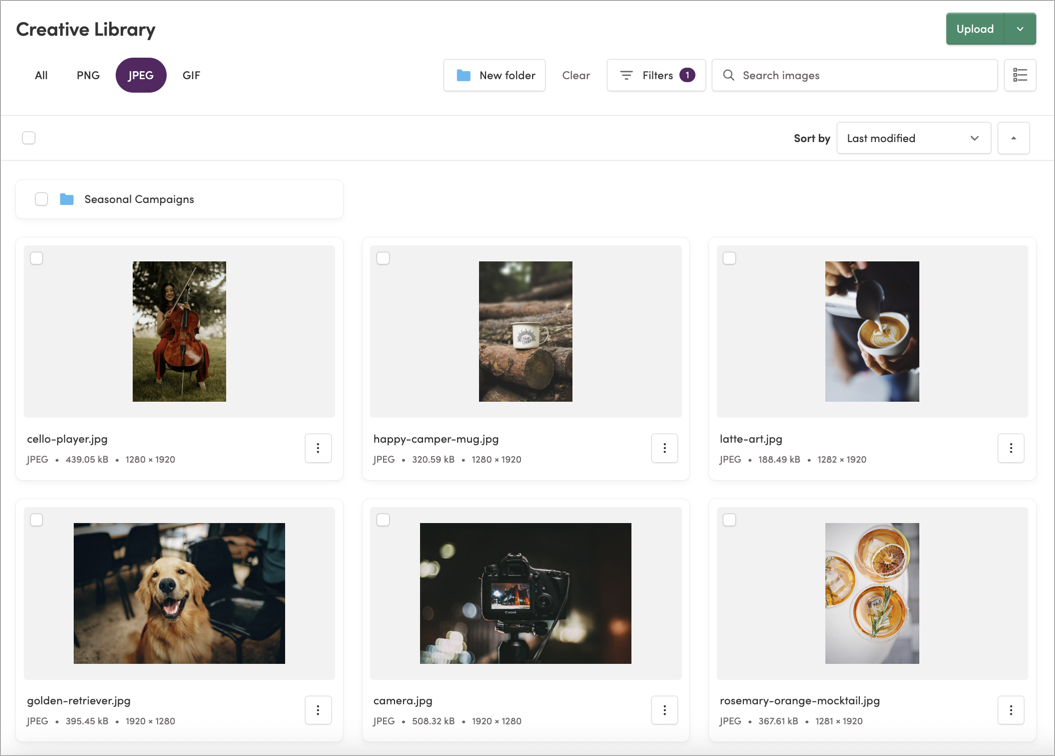1055x756 pixels.
Task: Open the latte-art.jpg thumbnail
Action: point(872,331)
